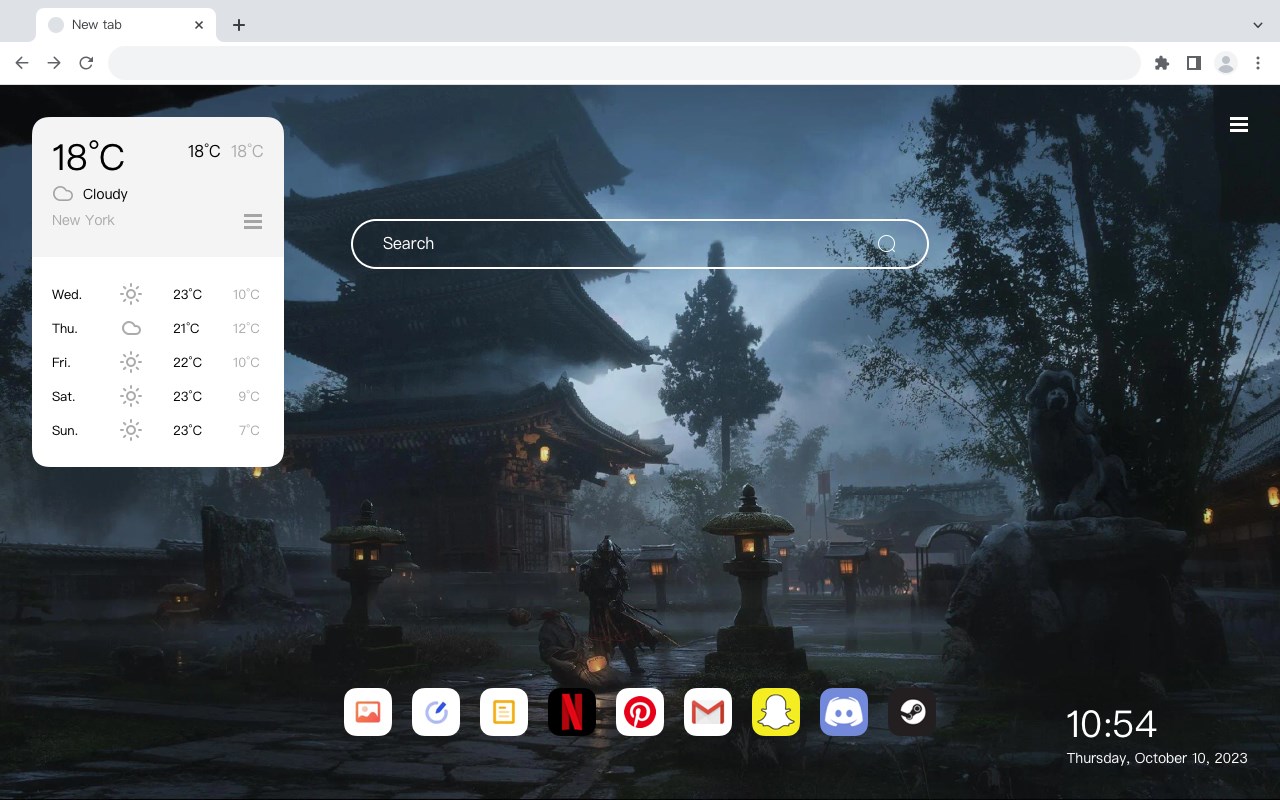
Task: Click the Cloudy condition text
Action: click(x=105, y=194)
